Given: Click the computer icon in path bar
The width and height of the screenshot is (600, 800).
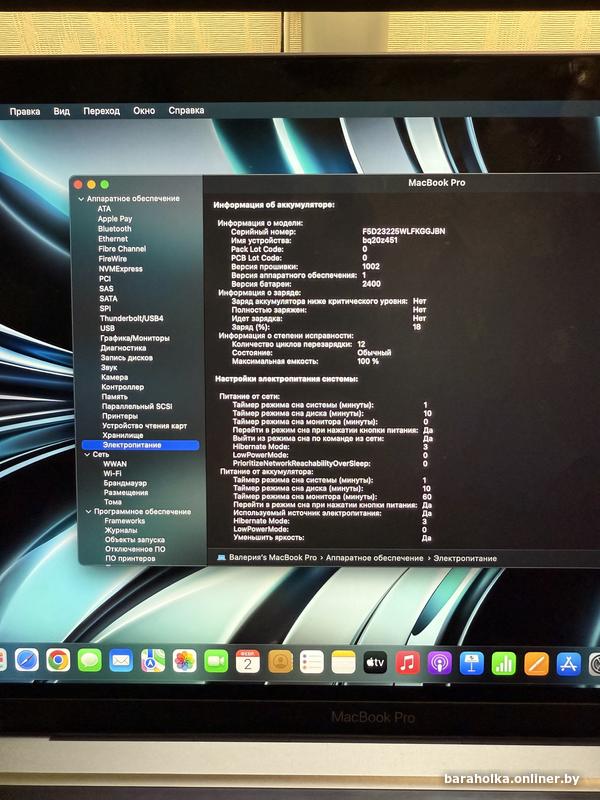Looking at the screenshot, I should [221, 558].
